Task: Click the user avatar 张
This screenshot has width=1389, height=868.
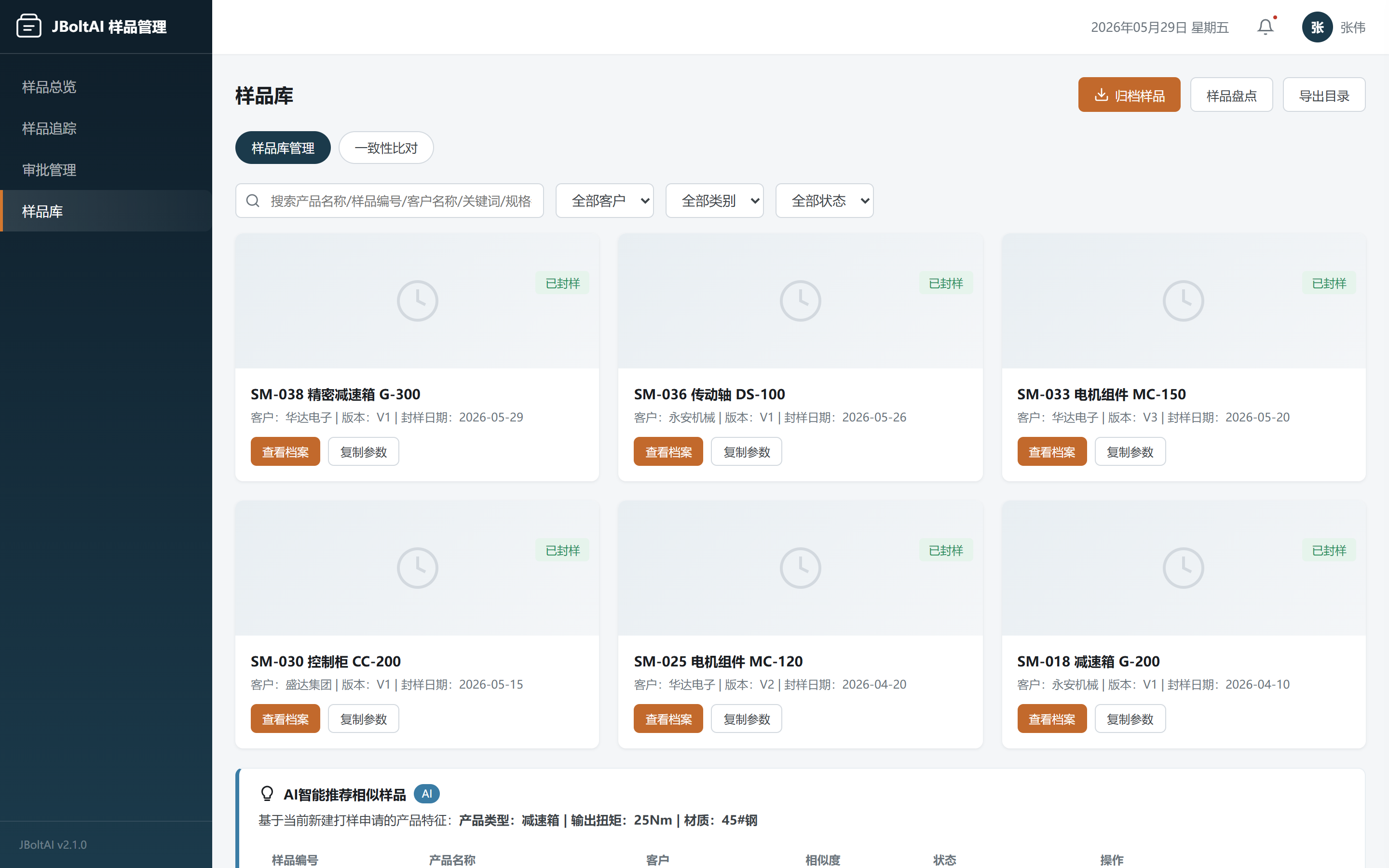Action: (x=1317, y=27)
